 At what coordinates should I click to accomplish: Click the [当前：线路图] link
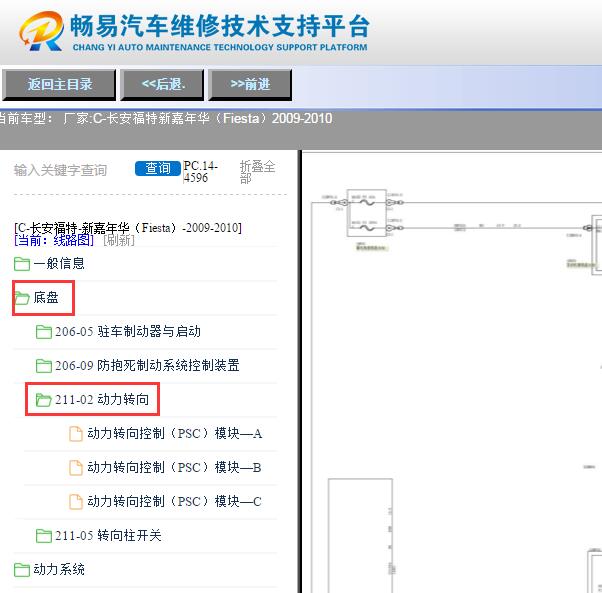54,240
